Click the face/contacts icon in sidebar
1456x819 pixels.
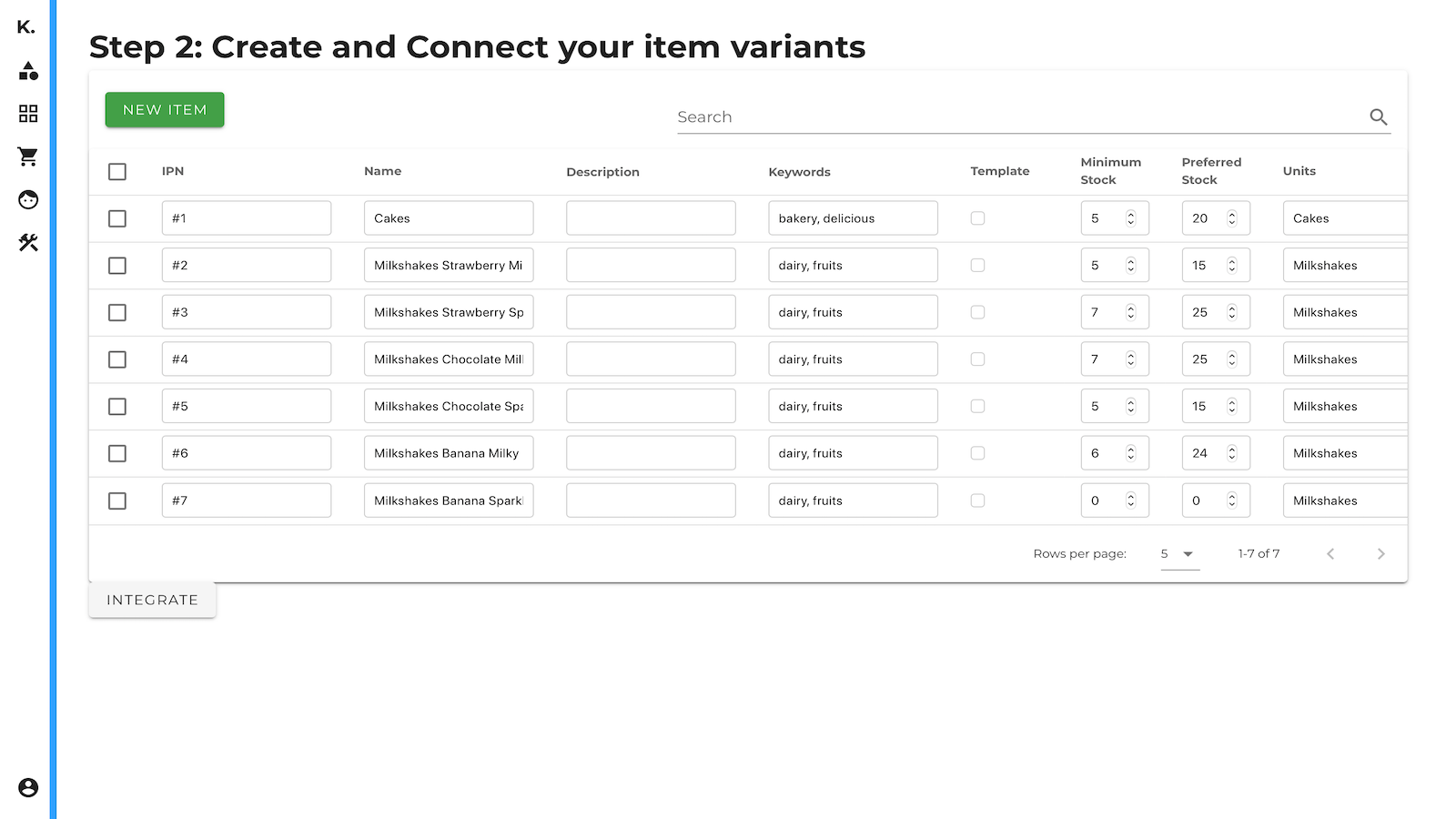point(27,199)
